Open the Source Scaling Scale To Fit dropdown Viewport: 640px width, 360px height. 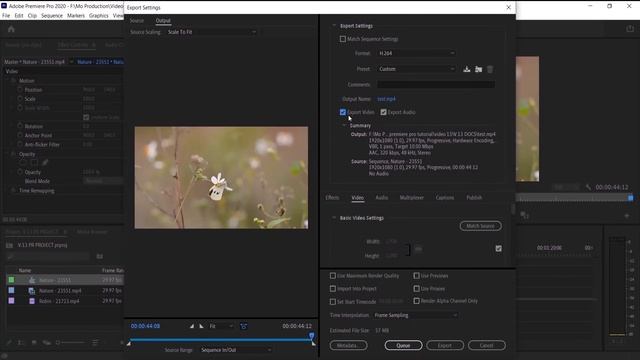click(x=211, y=32)
